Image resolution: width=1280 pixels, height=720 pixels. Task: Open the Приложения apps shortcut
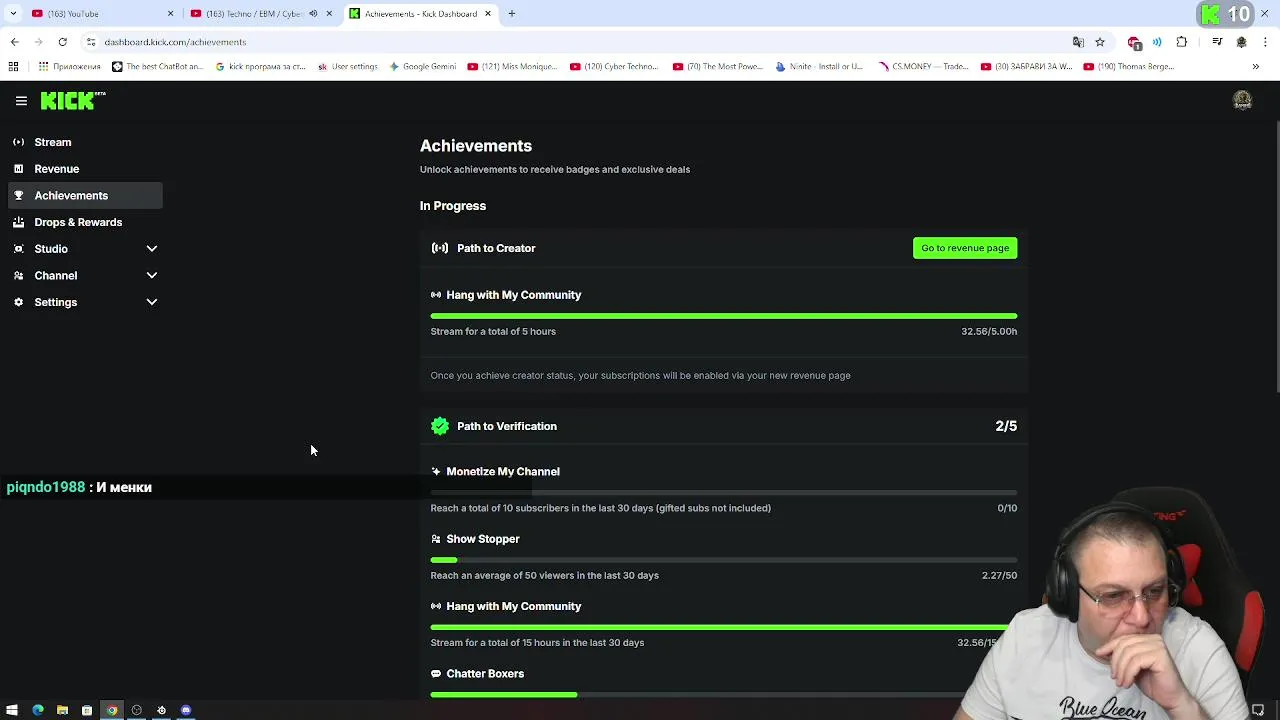pos(69,67)
